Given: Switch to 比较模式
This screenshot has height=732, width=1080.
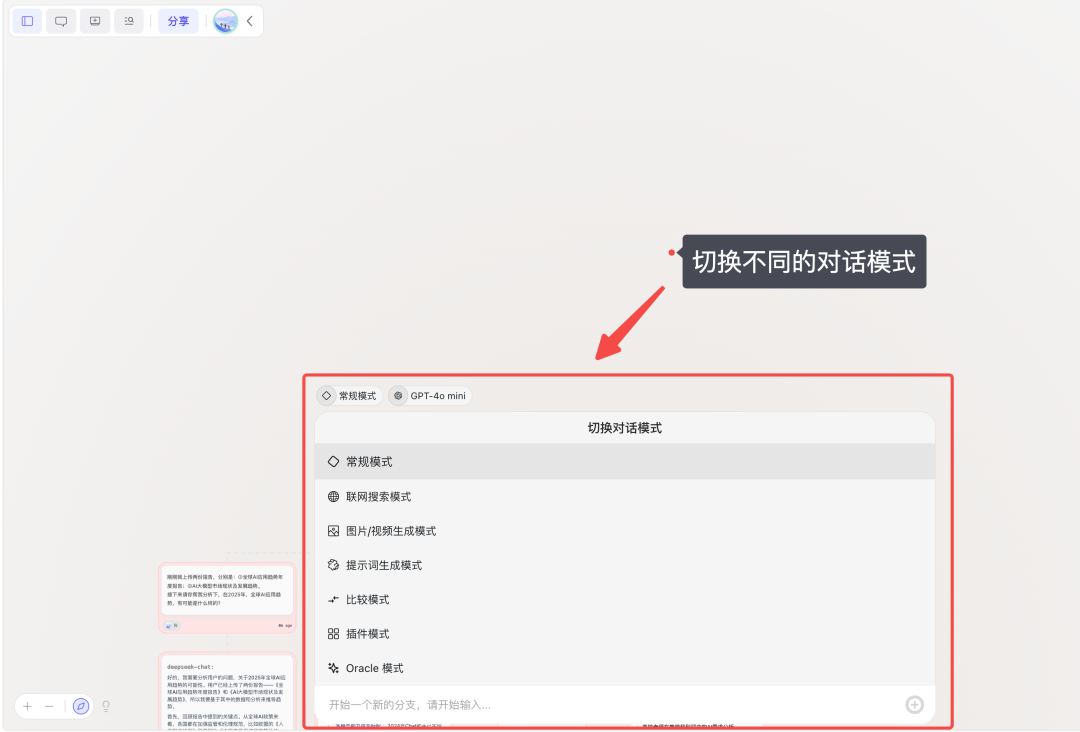Looking at the screenshot, I should point(369,599).
